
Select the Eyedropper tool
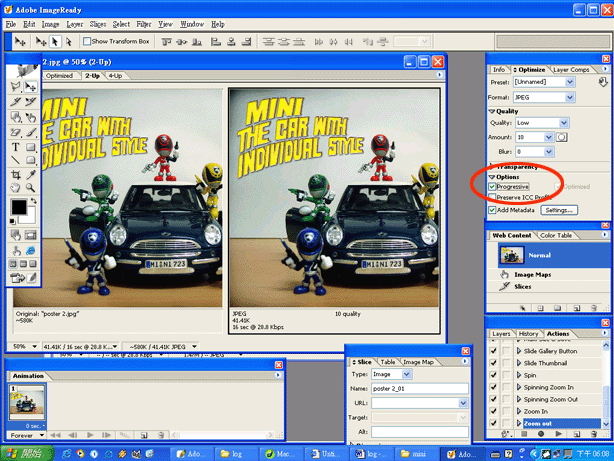pos(31,174)
